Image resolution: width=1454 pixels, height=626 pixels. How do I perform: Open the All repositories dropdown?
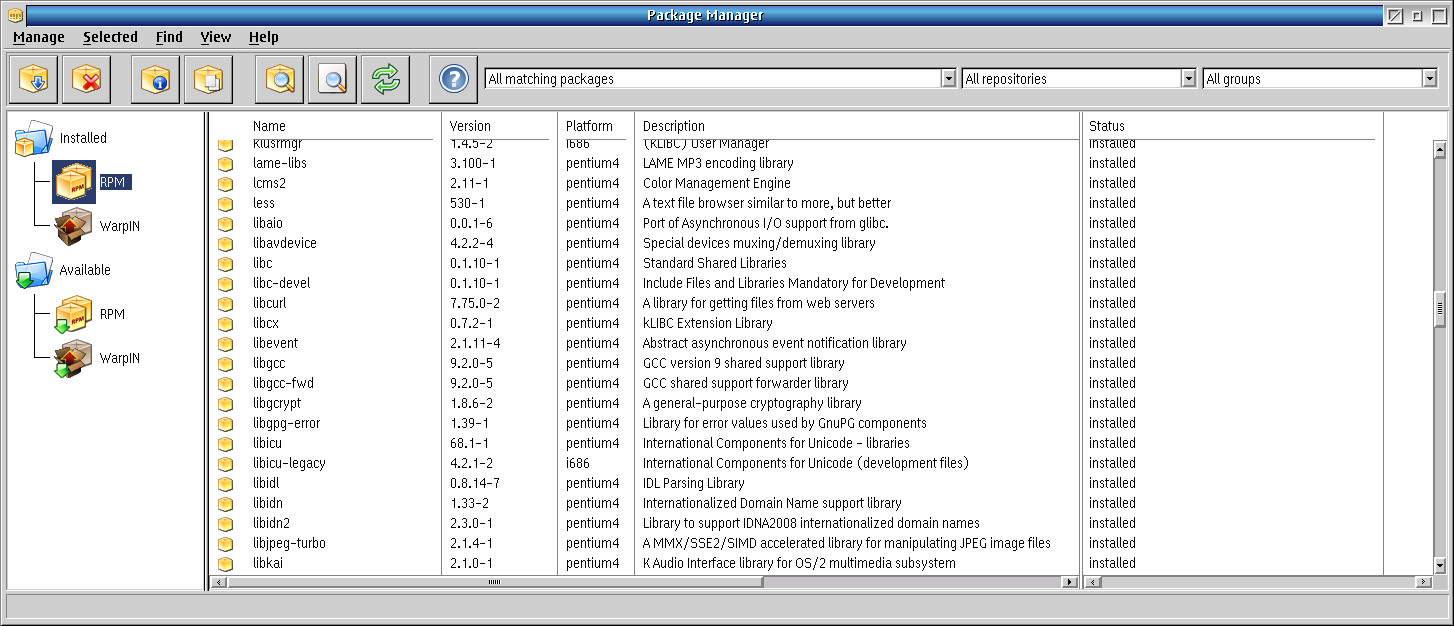coord(1188,79)
